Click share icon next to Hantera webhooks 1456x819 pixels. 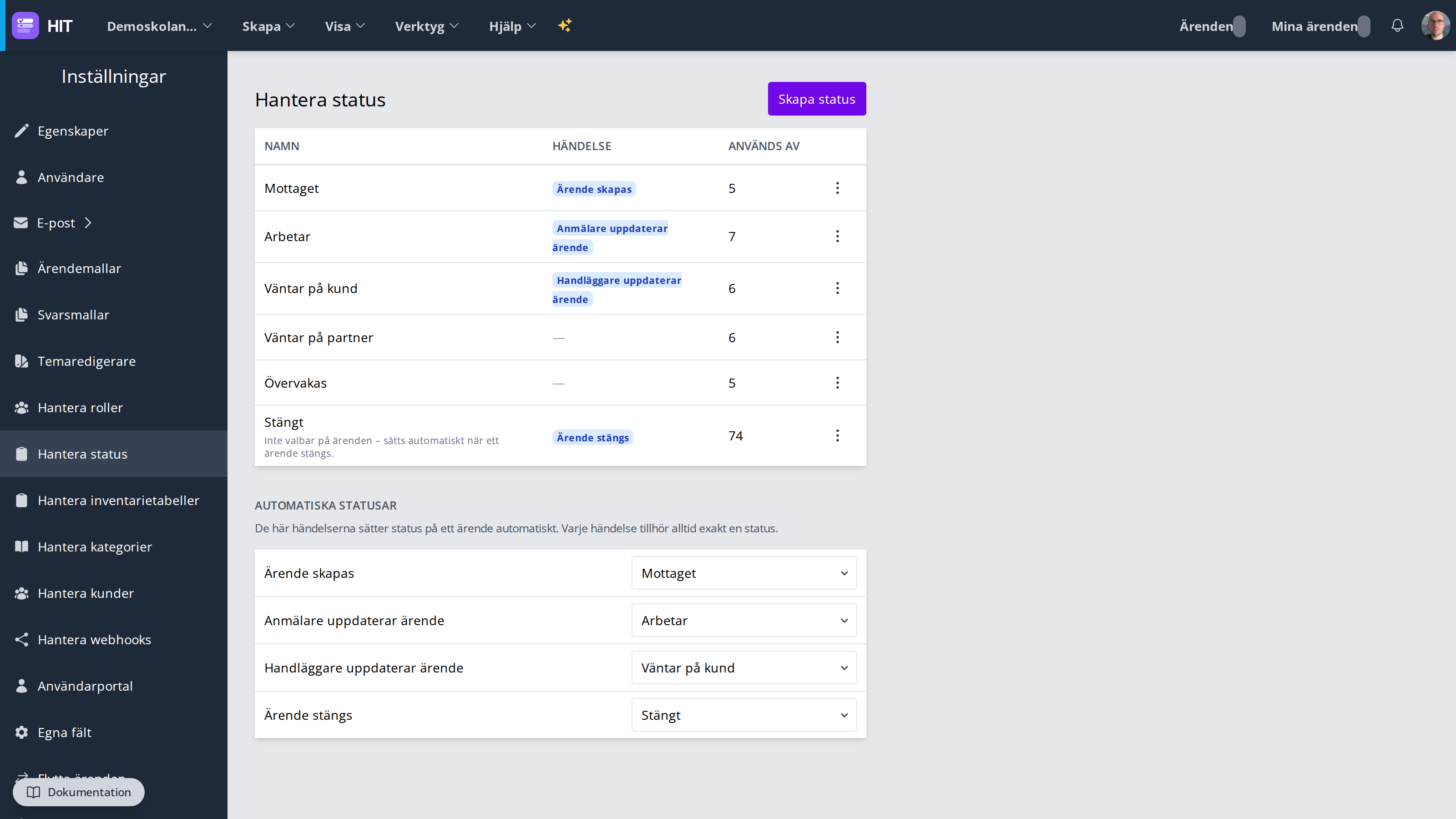21,639
